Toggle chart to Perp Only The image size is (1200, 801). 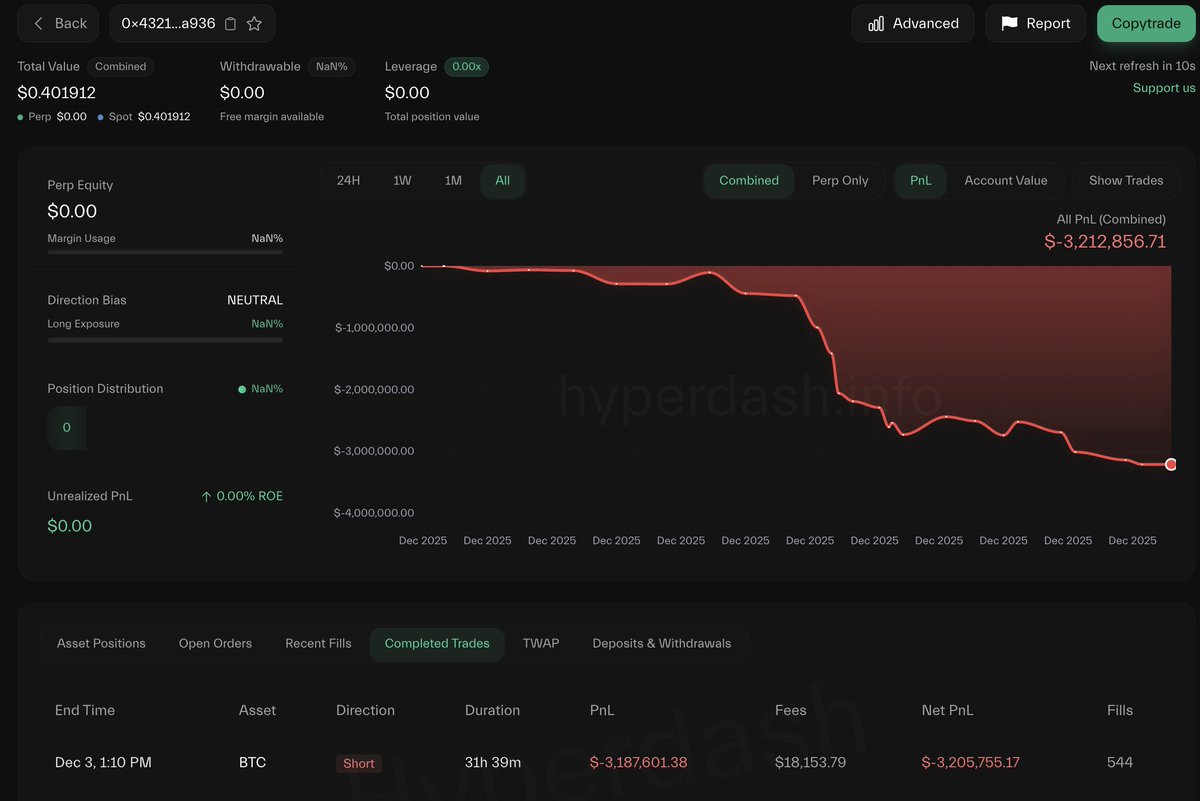coord(840,181)
